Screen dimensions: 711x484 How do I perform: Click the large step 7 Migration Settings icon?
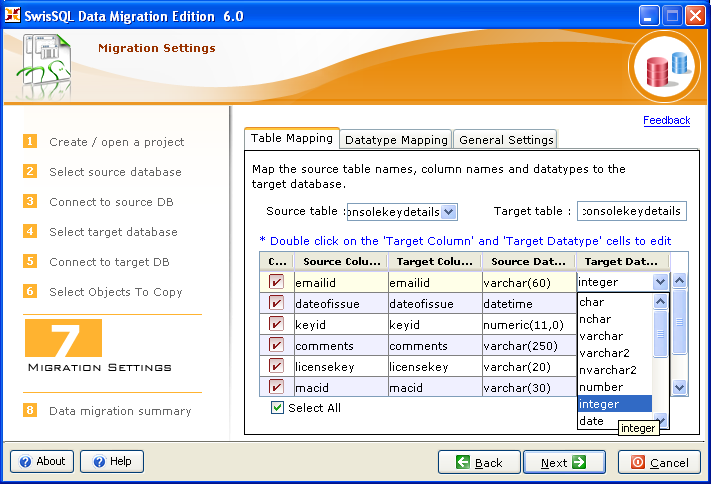[x=63, y=338]
